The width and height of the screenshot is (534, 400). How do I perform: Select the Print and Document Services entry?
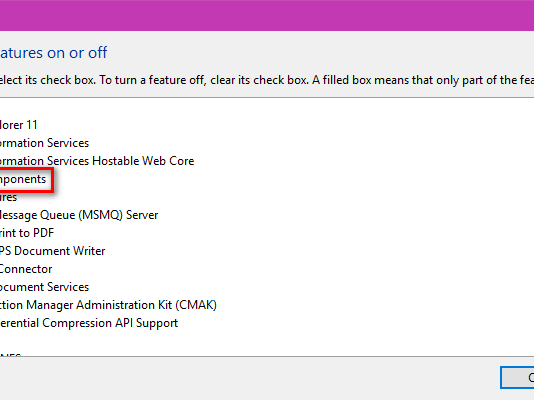[x=44, y=287]
